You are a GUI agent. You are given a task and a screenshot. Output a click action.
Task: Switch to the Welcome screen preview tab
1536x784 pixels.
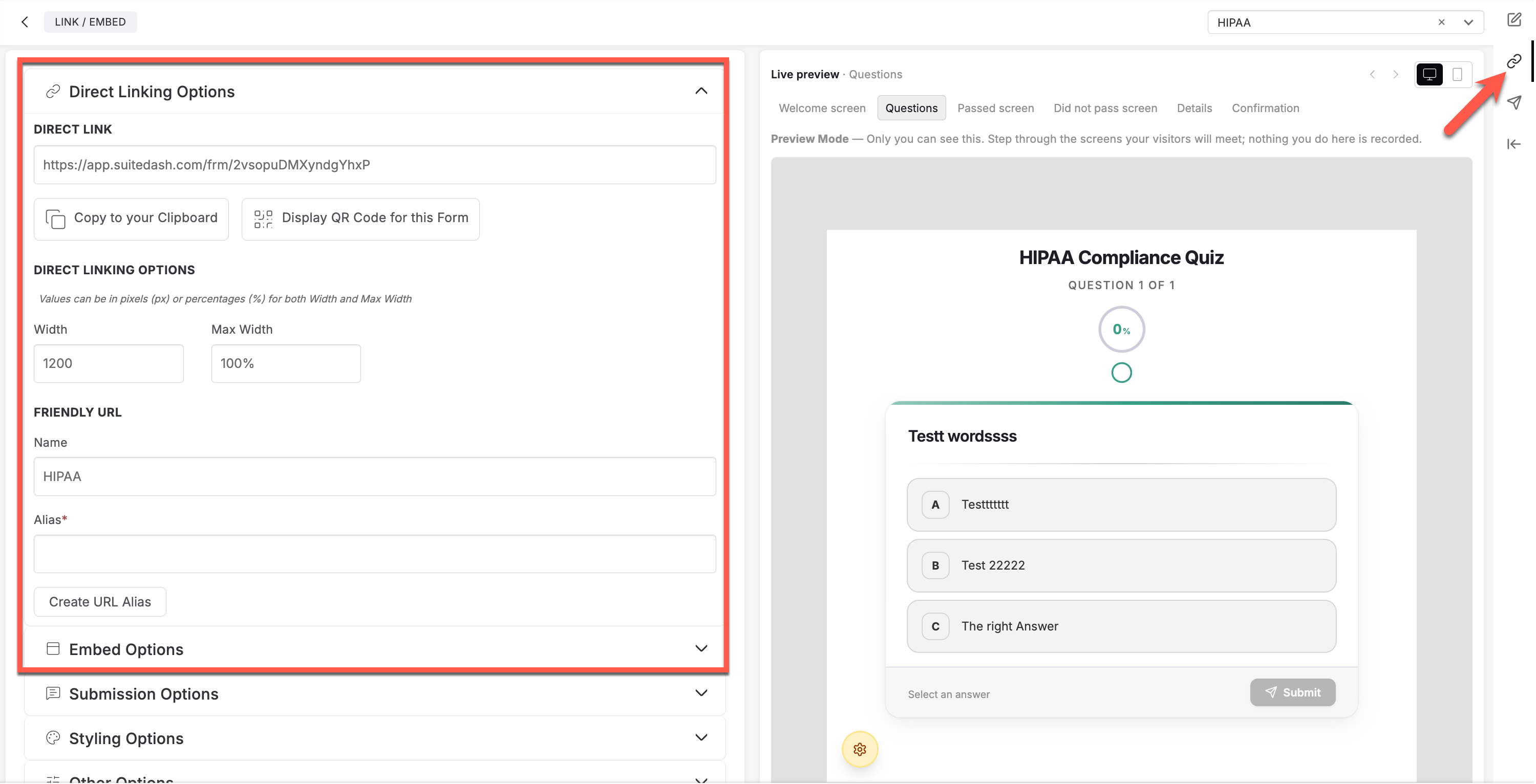click(822, 108)
